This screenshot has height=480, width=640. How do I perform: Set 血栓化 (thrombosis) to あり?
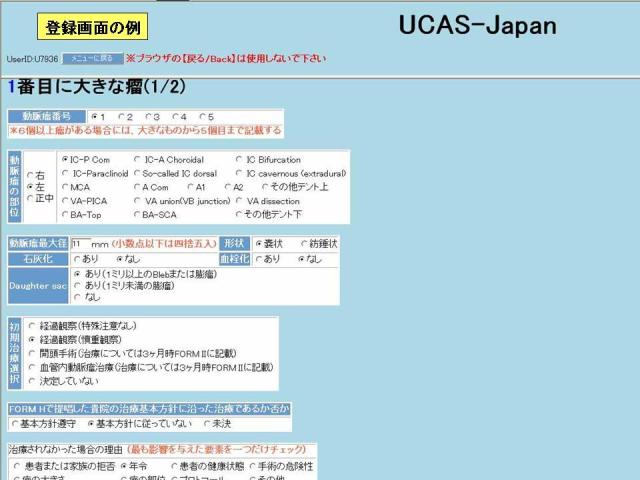[x=259, y=258]
